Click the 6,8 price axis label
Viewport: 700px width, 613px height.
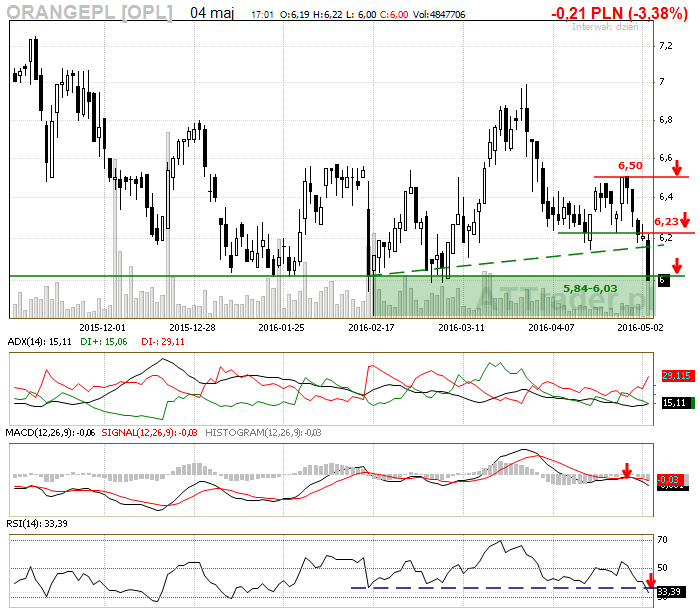coord(666,120)
